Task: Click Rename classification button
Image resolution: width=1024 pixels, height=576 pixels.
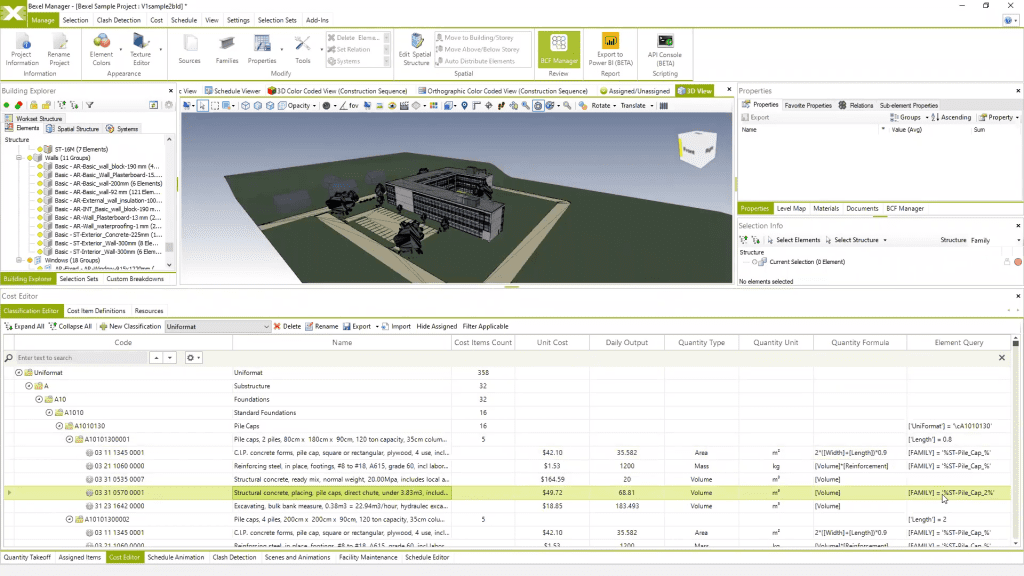Action: pyautogui.click(x=321, y=327)
